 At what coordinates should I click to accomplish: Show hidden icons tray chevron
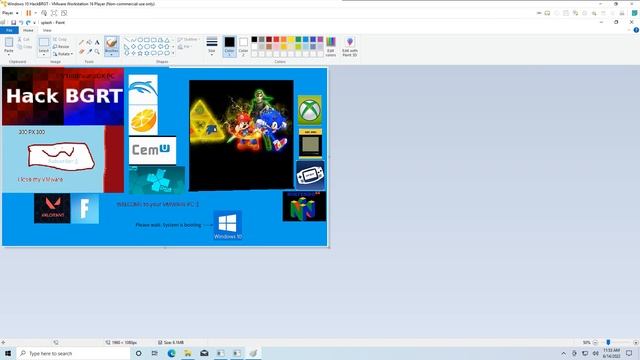(x=564, y=353)
